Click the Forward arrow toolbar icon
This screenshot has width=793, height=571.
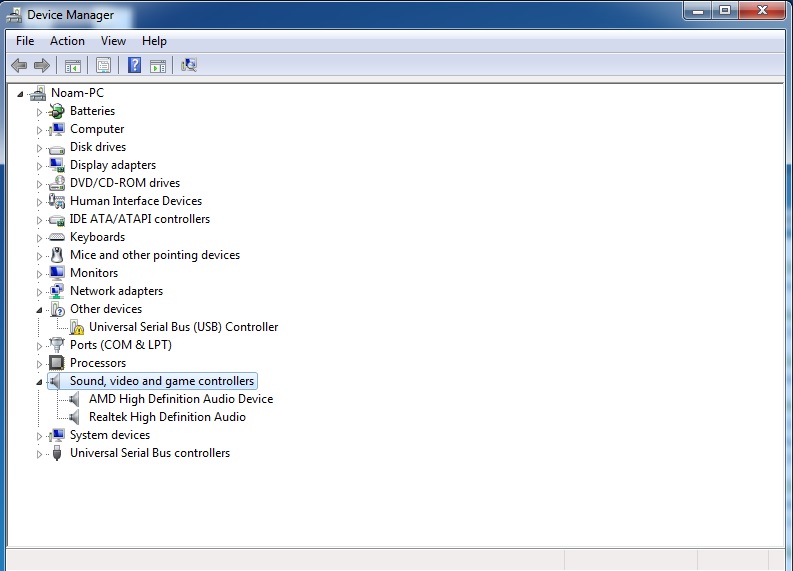point(42,65)
